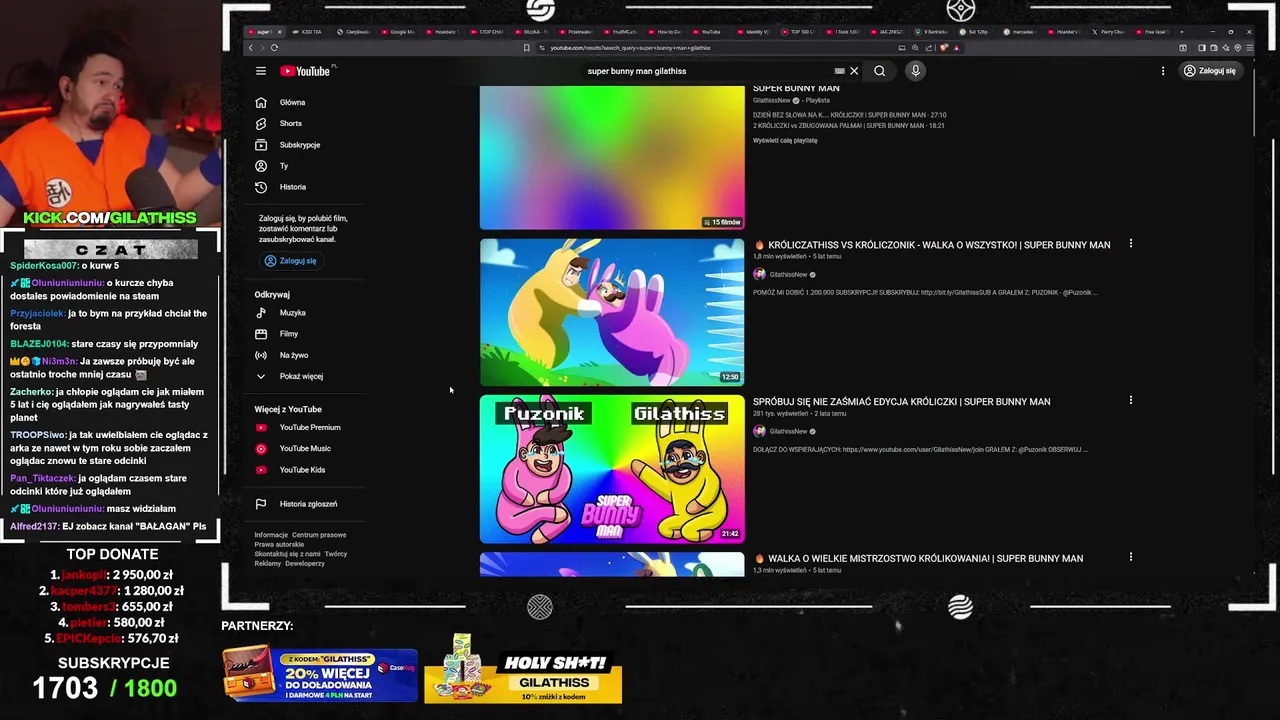Open YouTube Music link
This screenshot has height=720, width=1280.
[305, 449]
